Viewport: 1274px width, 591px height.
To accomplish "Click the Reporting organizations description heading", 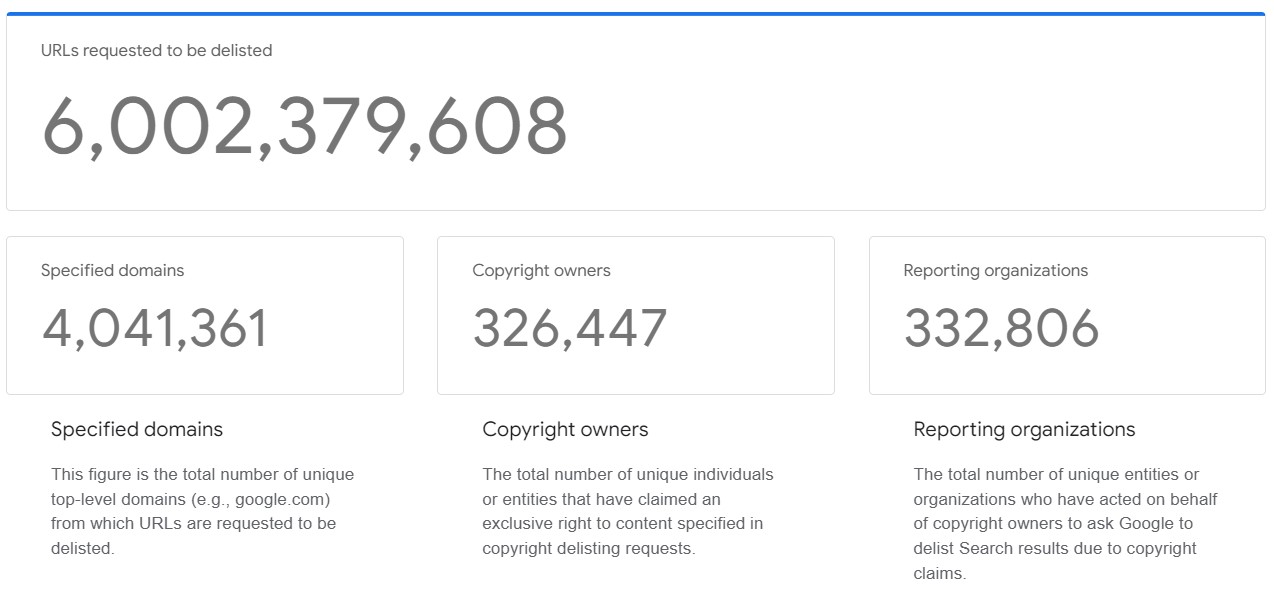I will pos(1024,429).
